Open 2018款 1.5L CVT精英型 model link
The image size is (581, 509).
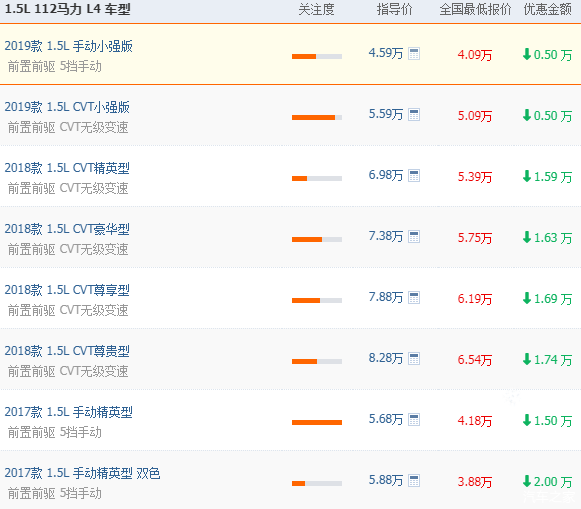(67, 168)
